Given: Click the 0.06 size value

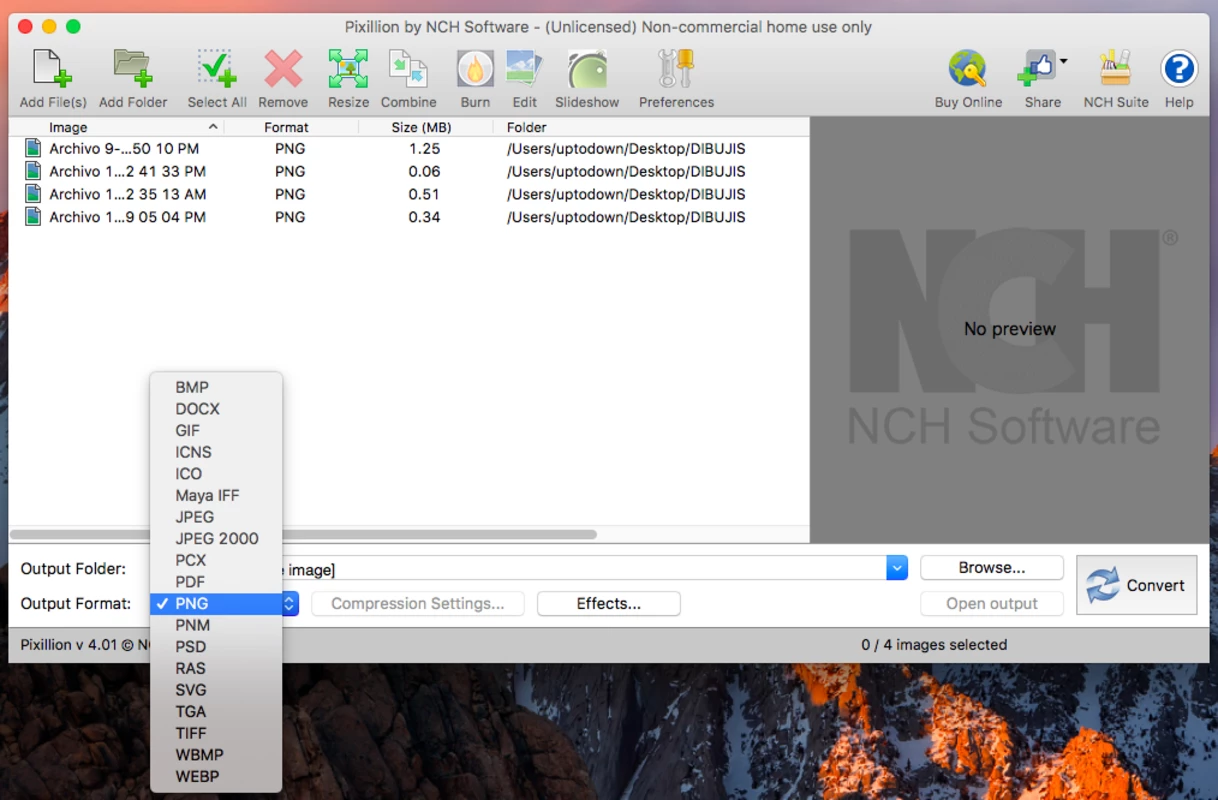Looking at the screenshot, I should tap(424, 172).
